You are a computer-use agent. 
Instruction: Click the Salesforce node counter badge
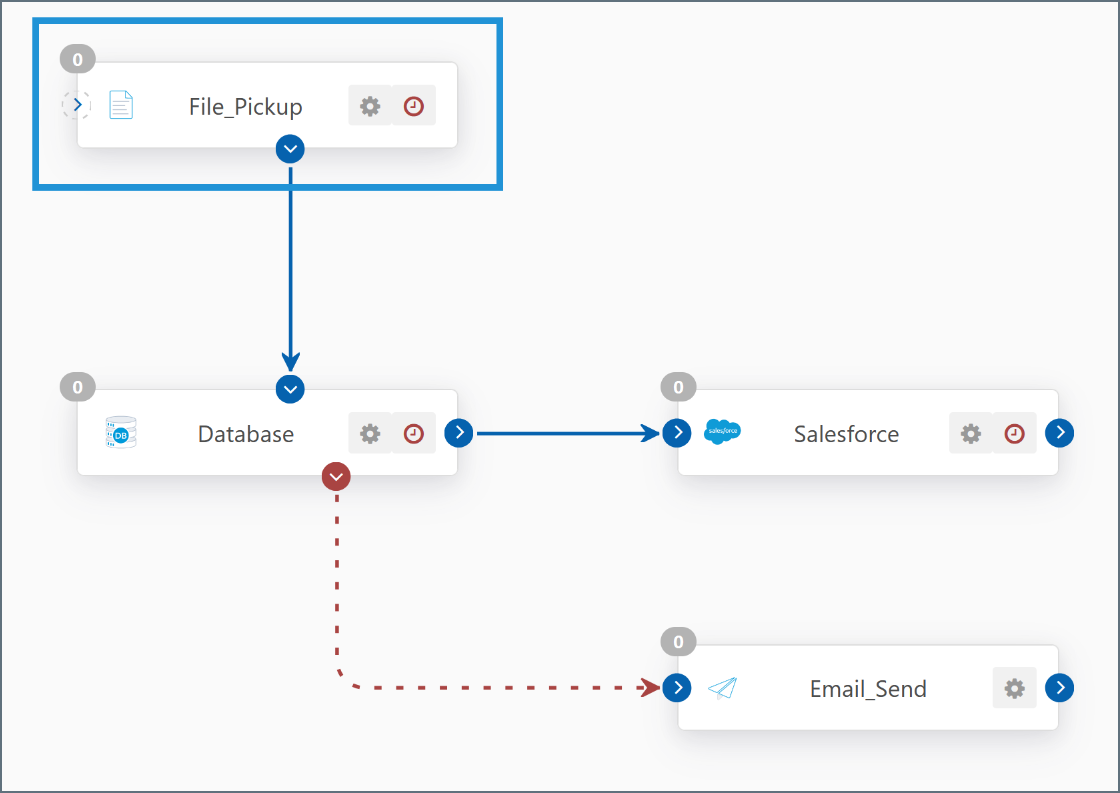(x=678, y=387)
